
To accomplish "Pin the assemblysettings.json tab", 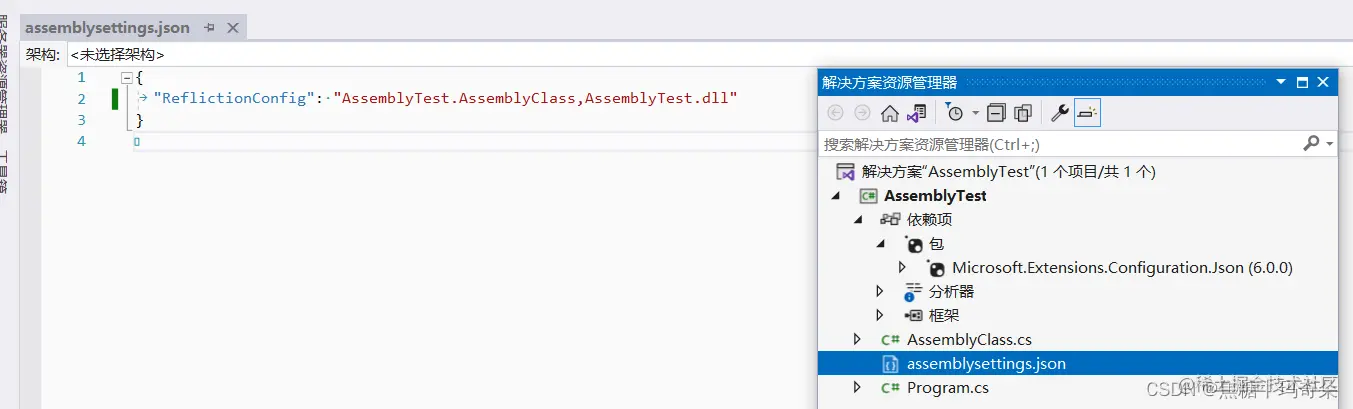I will click(210, 28).
